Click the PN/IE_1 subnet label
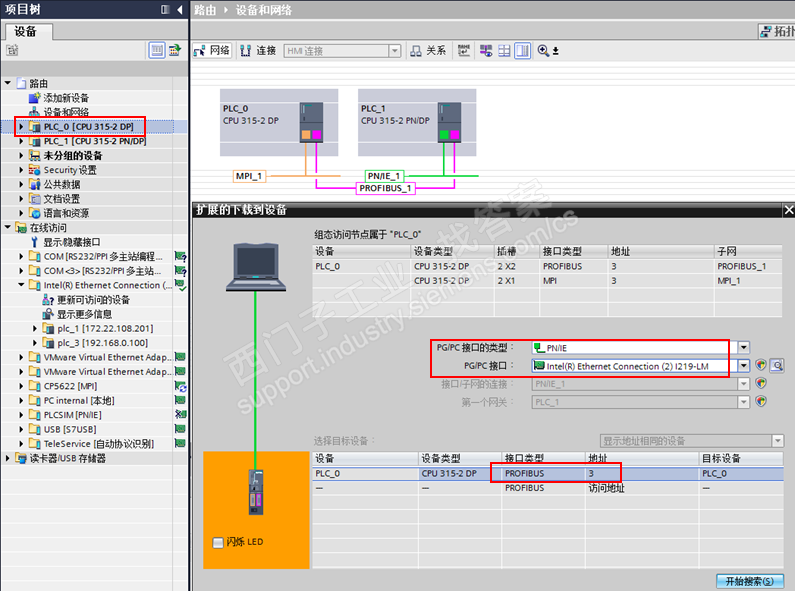This screenshot has width=795, height=591. pos(384,176)
